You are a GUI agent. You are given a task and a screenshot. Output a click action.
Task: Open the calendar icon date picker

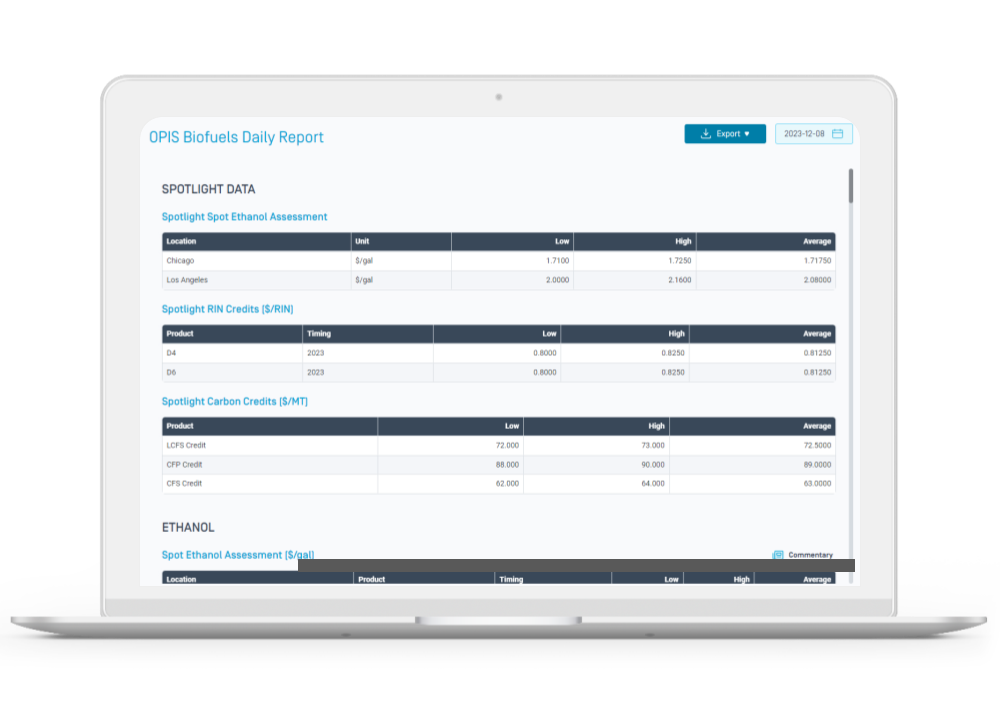coord(838,134)
